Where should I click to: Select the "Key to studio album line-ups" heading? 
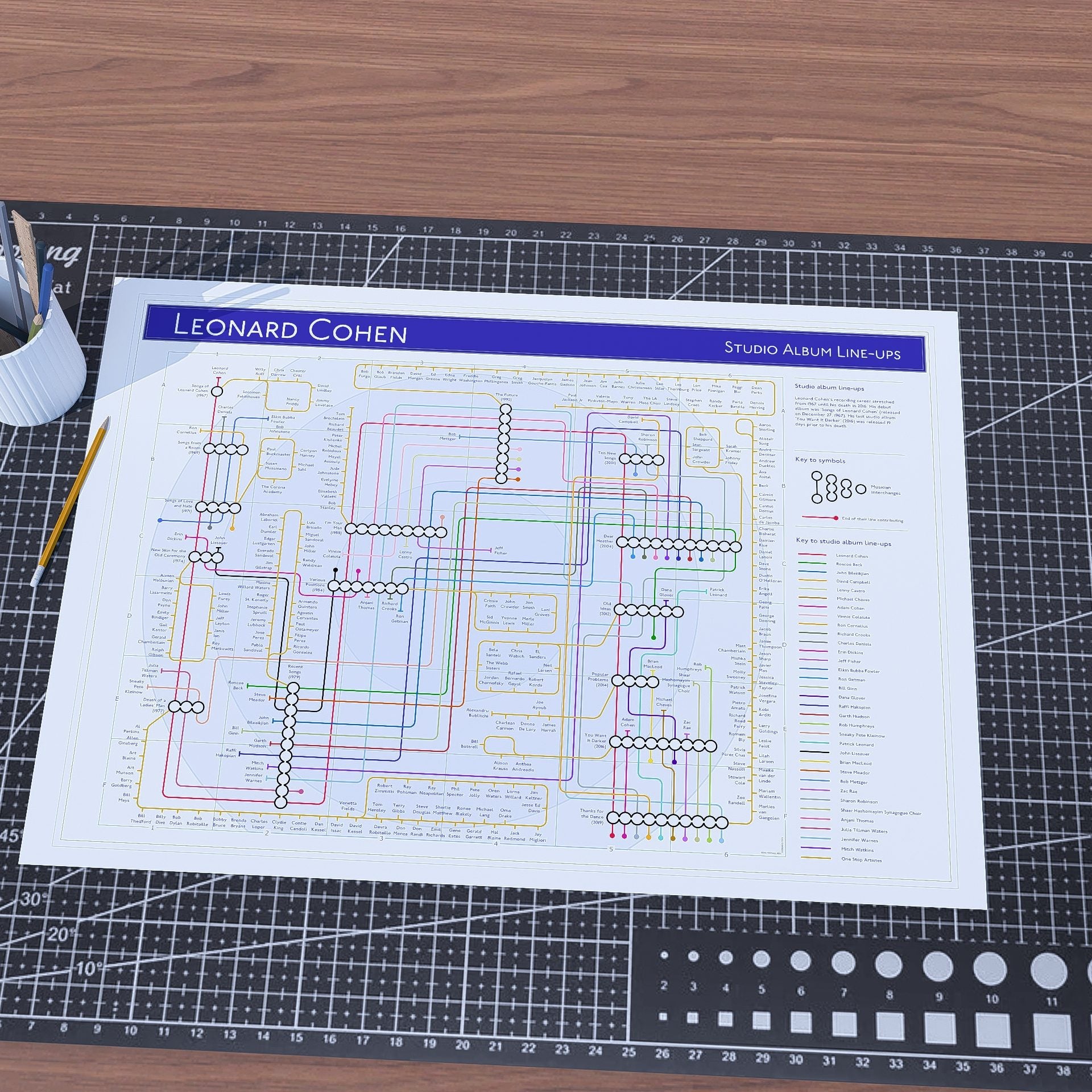click(x=843, y=543)
